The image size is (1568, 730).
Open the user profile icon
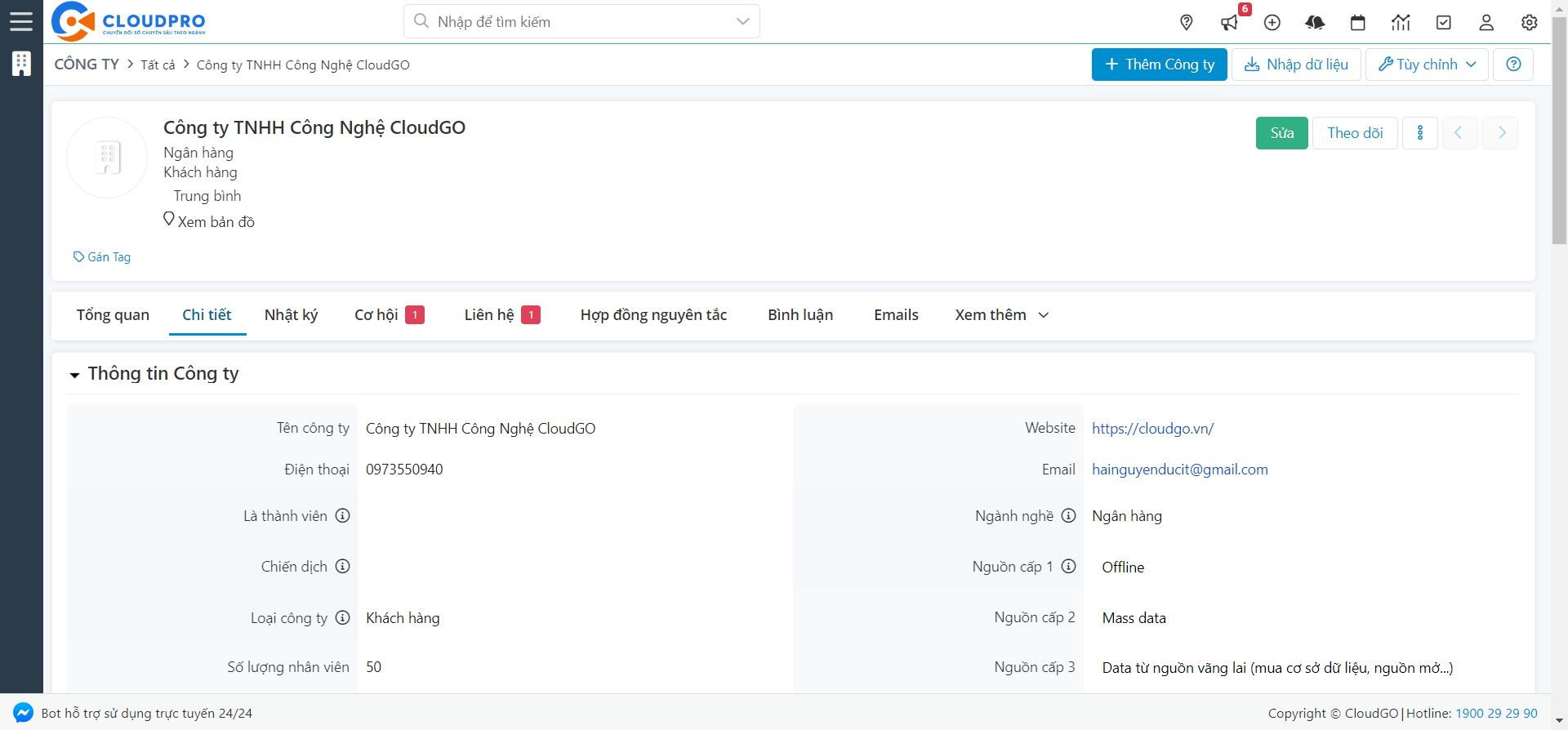(1486, 23)
